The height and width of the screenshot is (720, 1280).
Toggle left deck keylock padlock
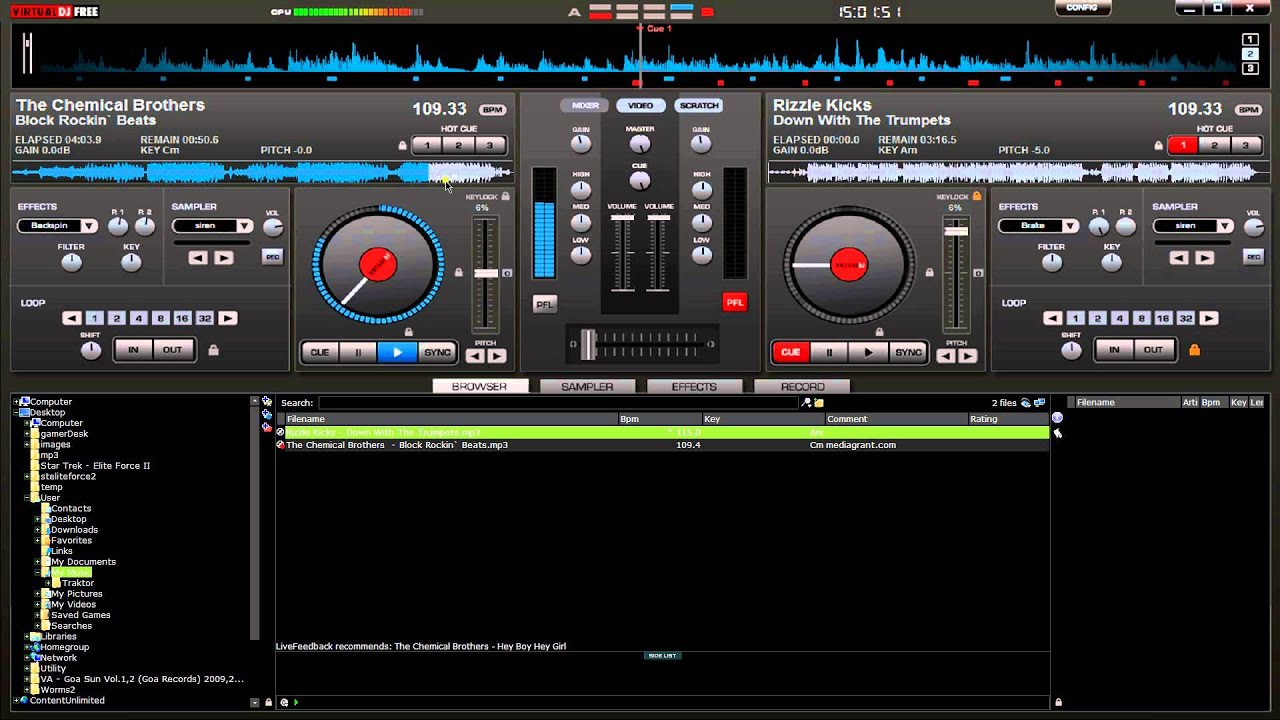[x=506, y=197]
